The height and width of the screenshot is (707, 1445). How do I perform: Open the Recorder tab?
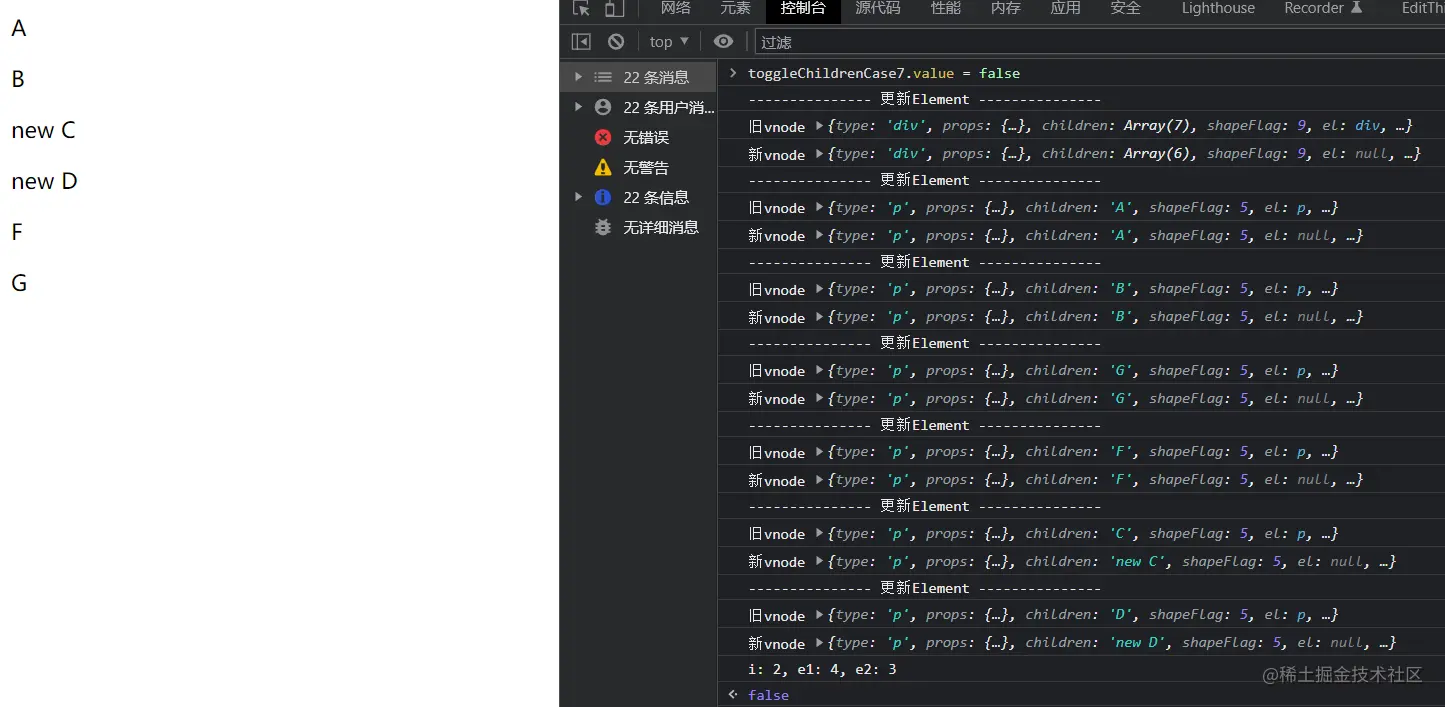pos(1323,8)
